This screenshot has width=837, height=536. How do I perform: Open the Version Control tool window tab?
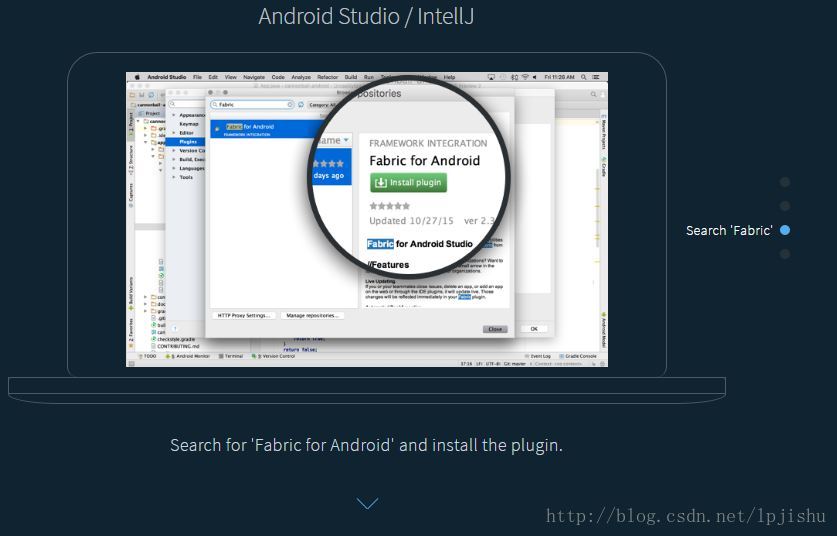(x=273, y=356)
